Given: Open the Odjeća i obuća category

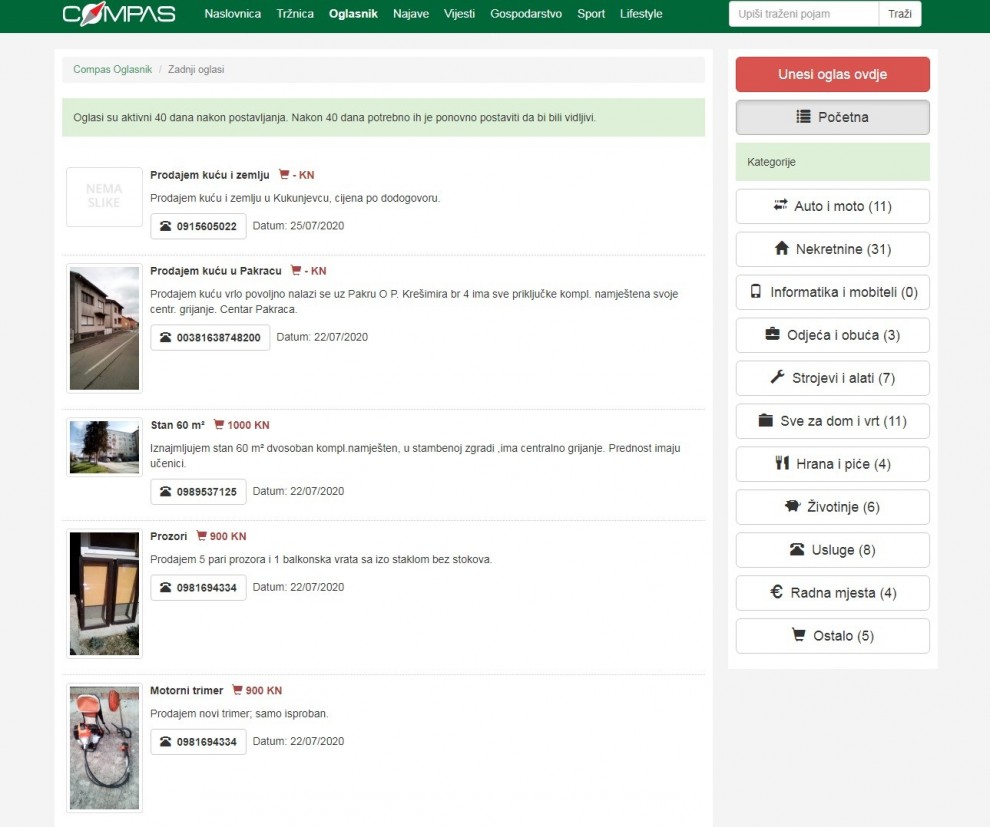Looking at the screenshot, I should point(832,335).
